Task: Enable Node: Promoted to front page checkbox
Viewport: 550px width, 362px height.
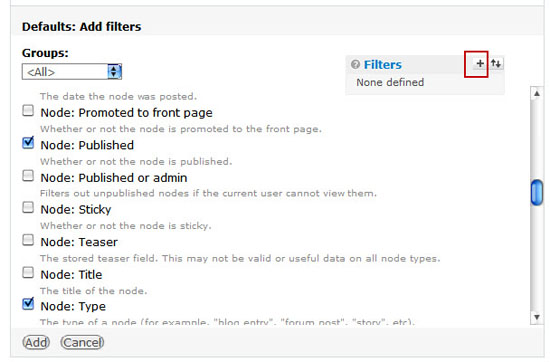Action: [28, 110]
